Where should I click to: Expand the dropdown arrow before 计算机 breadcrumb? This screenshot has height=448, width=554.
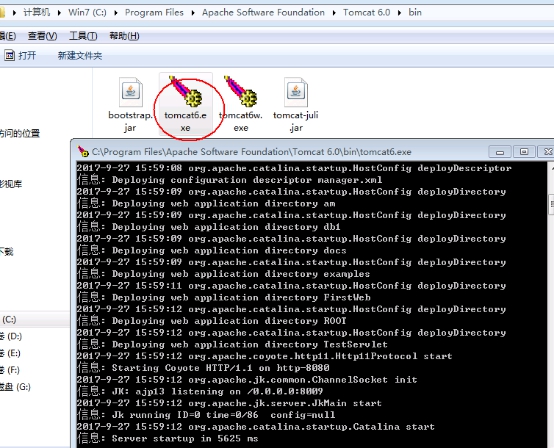[x=14, y=13]
